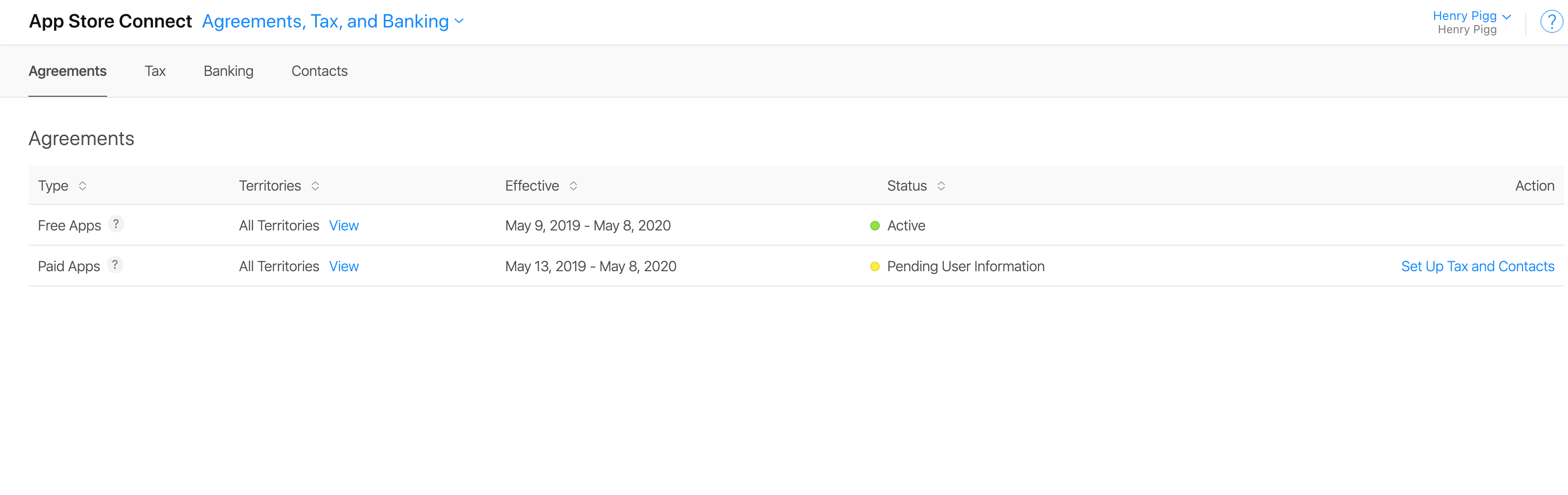Click the green Active status dot
Image resolution: width=1568 pixels, height=495 pixels.
pyautogui.click(x=875, y=226)
